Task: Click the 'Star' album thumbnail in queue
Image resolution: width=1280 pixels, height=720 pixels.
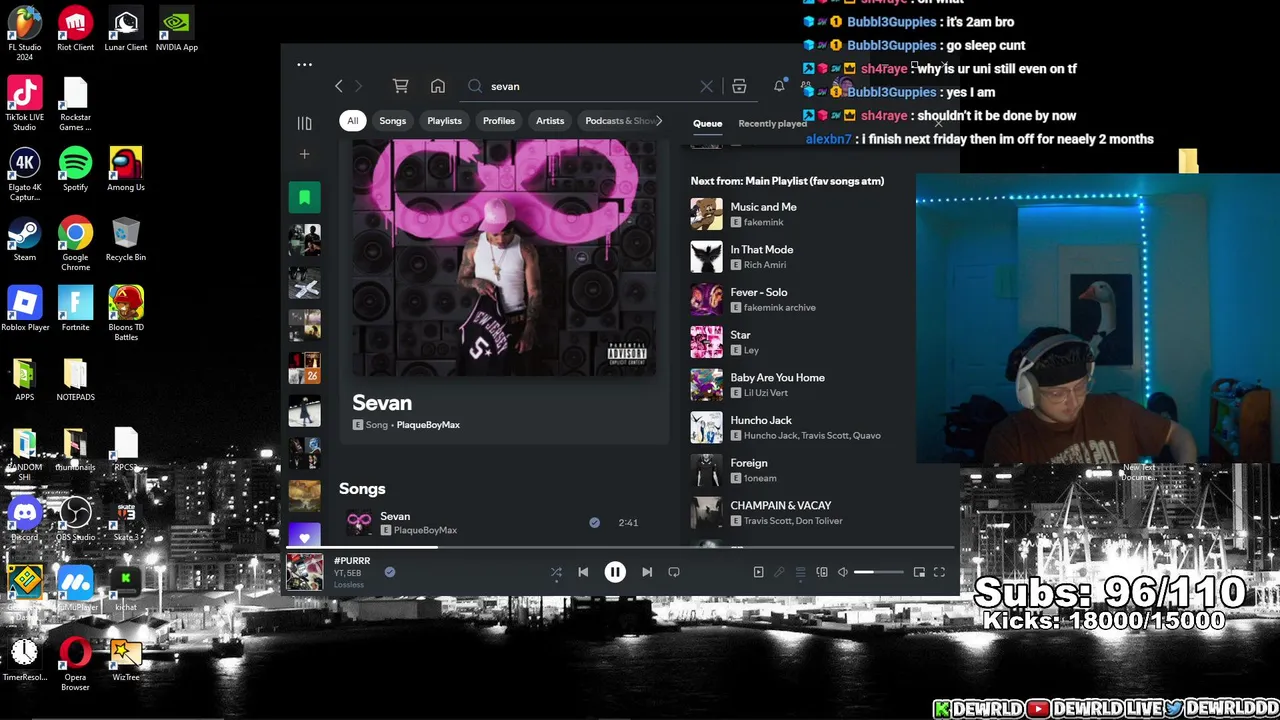Action: (706, 342)
